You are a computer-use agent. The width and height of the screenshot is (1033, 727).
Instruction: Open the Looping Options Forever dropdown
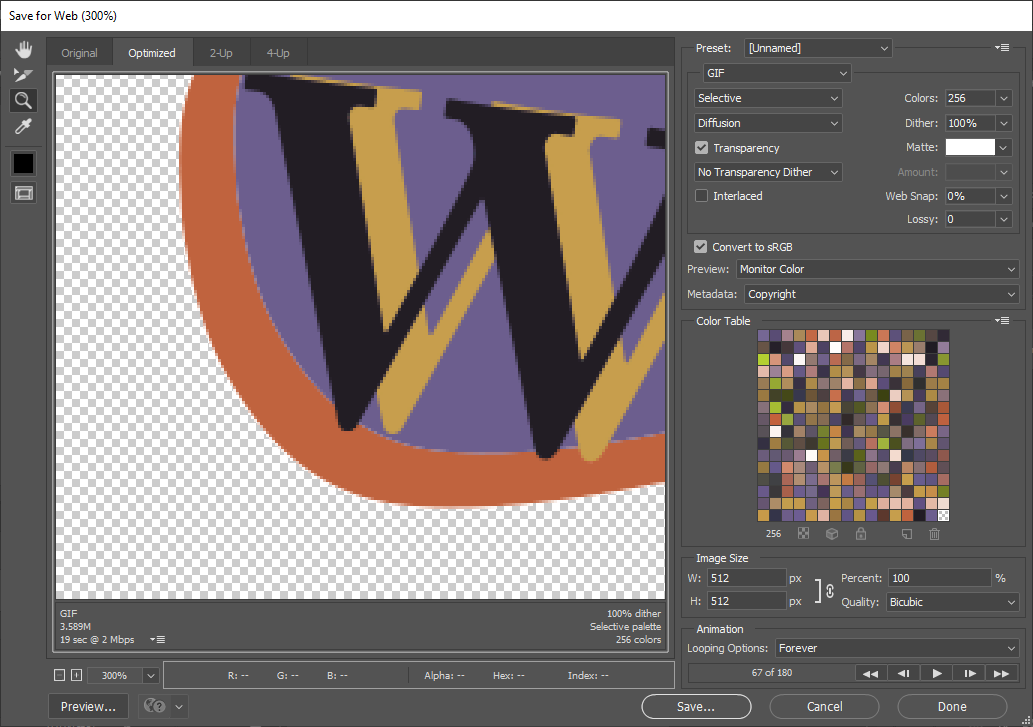(897, 648)
